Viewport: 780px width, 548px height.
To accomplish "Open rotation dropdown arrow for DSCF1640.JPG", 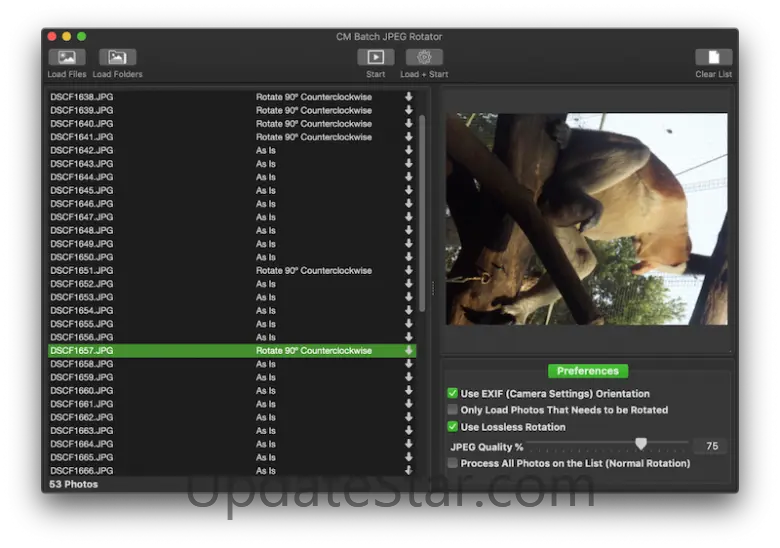I will (x=408, y=123).
